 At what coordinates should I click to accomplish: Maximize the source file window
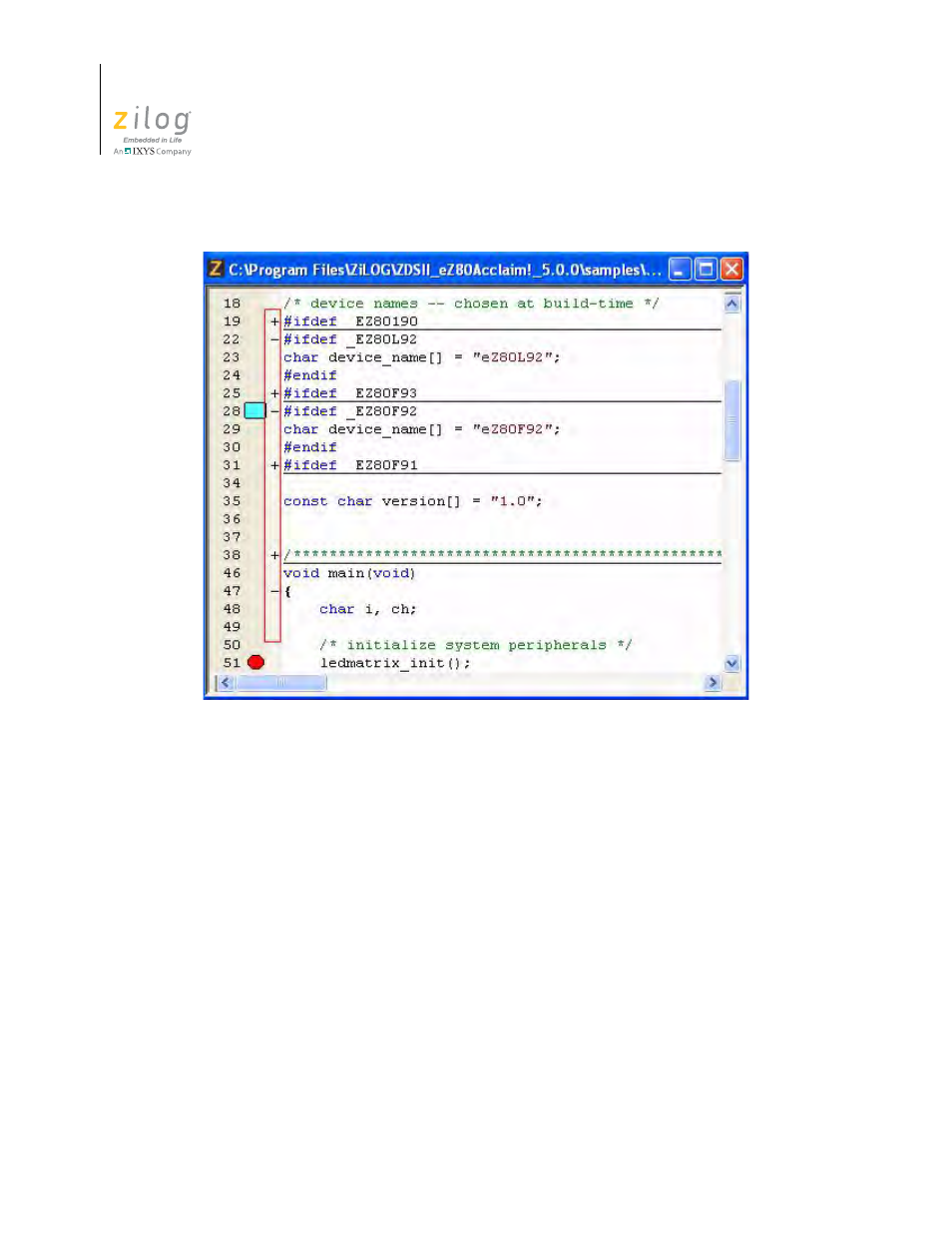coord(706,269)
